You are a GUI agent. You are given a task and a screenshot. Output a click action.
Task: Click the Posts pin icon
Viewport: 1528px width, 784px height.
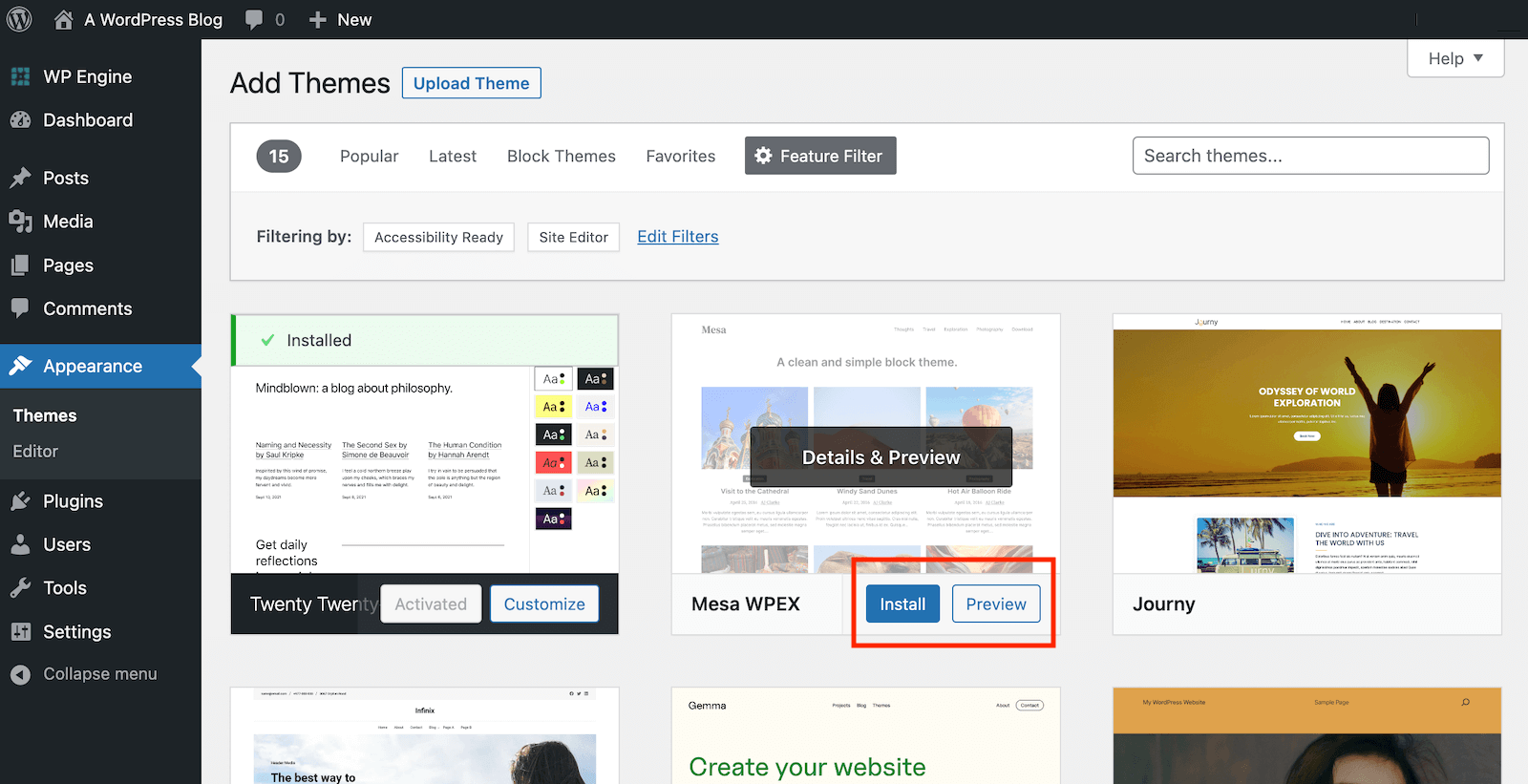[20, 178]
